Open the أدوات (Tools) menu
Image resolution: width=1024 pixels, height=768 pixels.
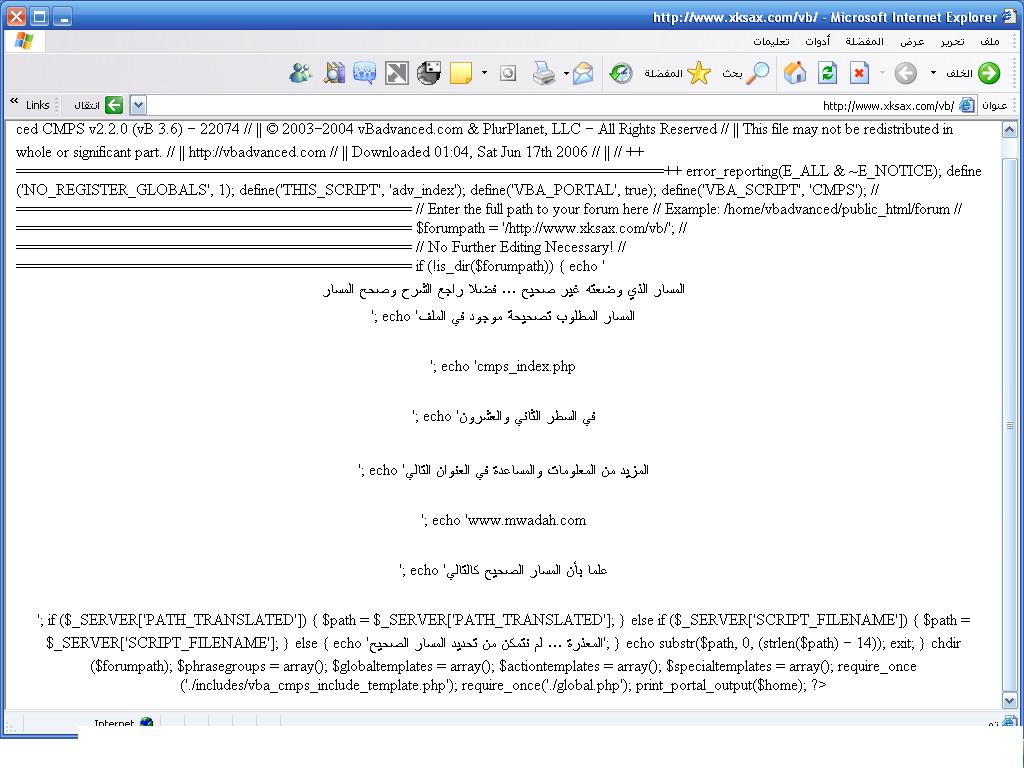817,41
